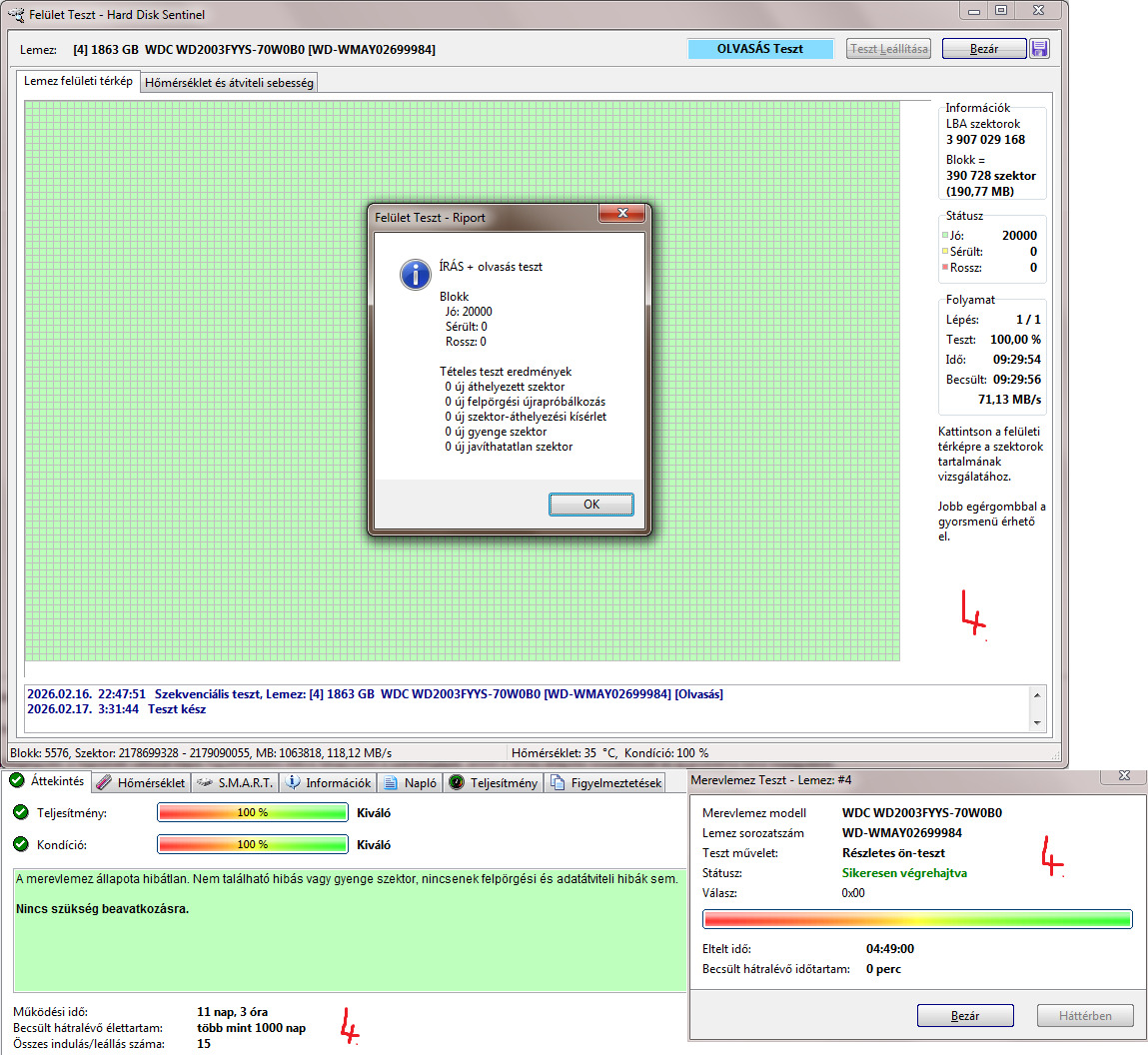1148x1055 pixels.
Task: Click the Kondíció 100 % health bar
Action: click(x=253, y=845)
